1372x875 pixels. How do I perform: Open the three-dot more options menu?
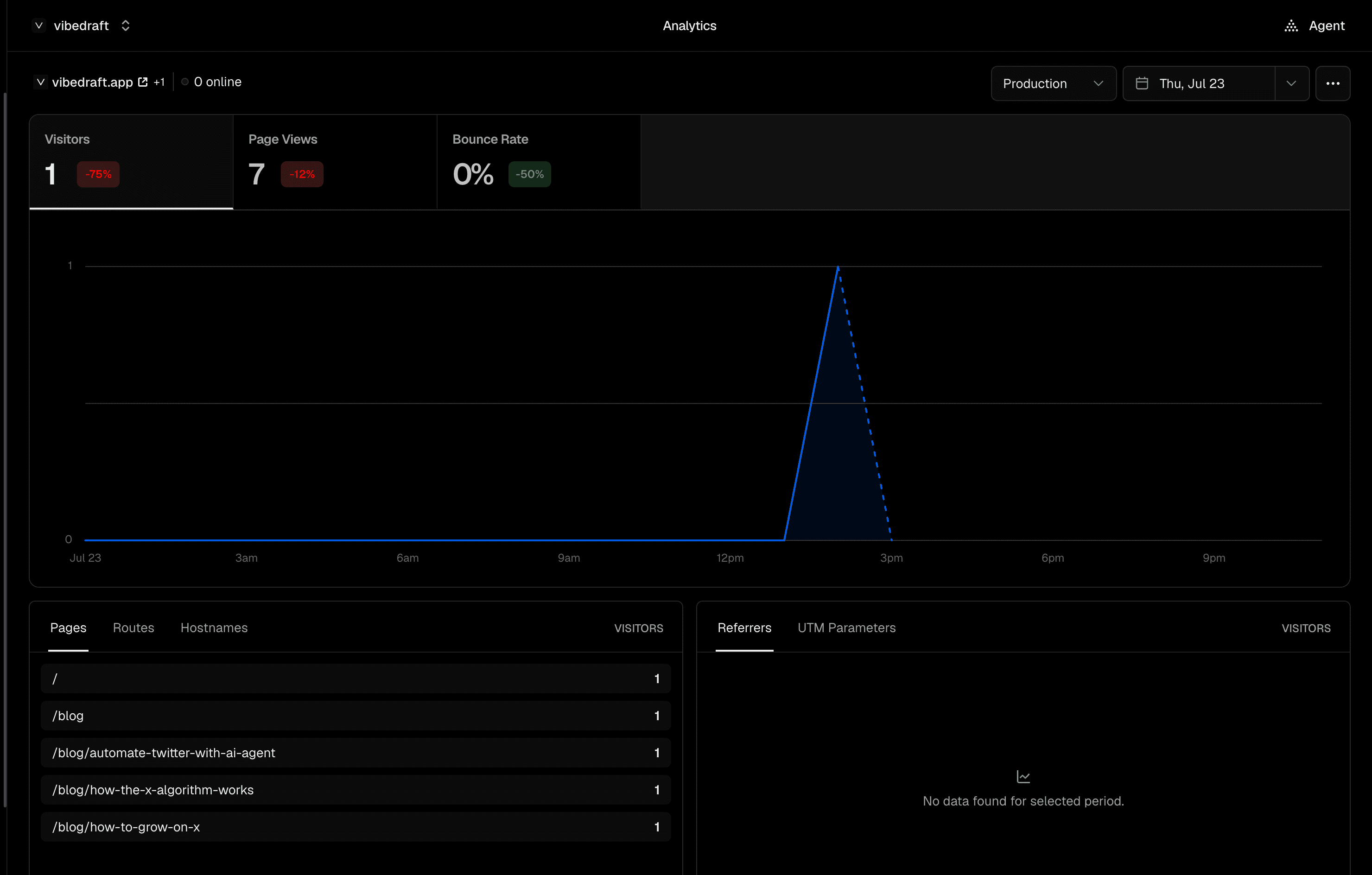1333,84
